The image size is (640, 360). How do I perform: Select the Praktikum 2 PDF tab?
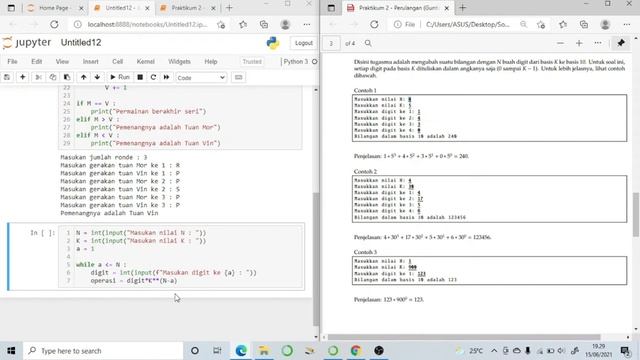coord(398,8)
